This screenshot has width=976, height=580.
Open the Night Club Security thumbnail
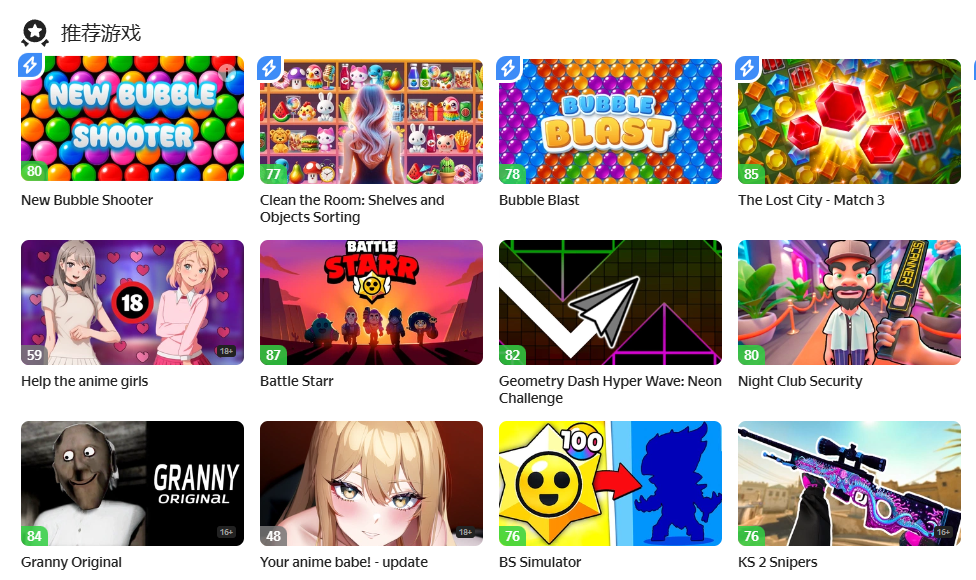coord(850,302)
